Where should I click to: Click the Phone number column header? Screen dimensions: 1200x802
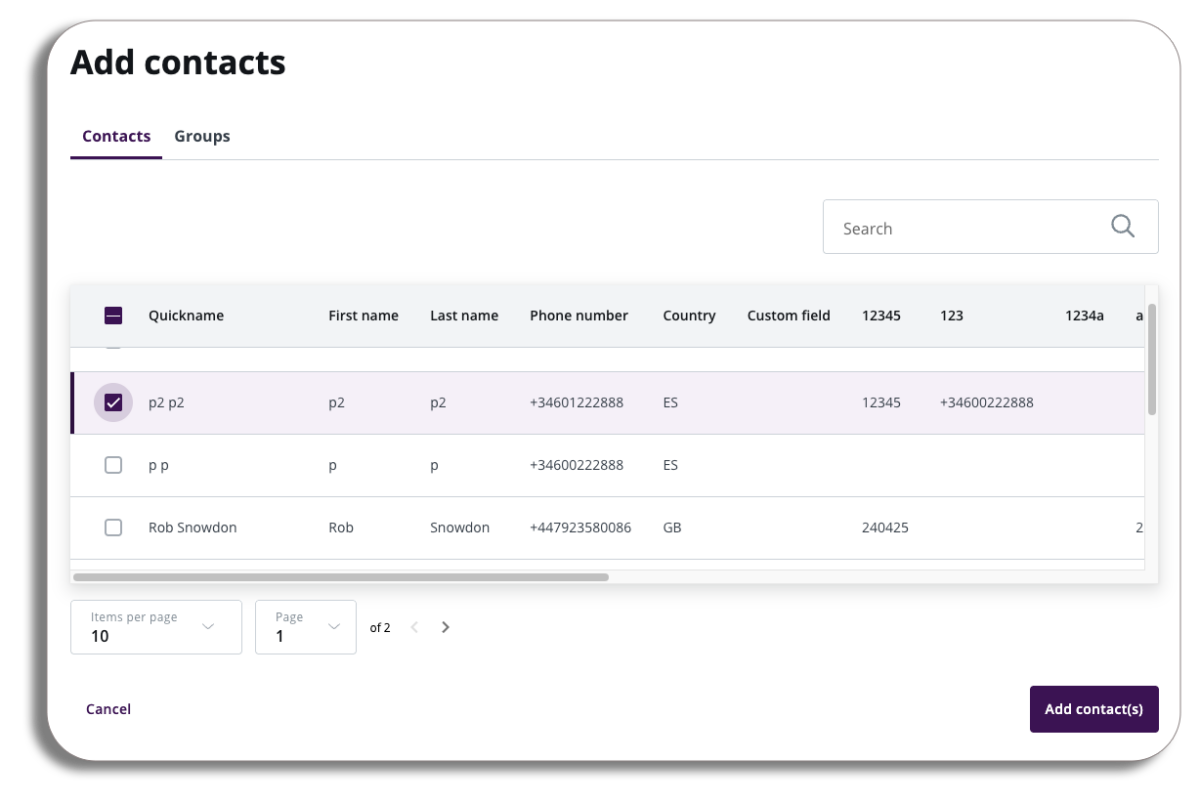pos(579,315)
